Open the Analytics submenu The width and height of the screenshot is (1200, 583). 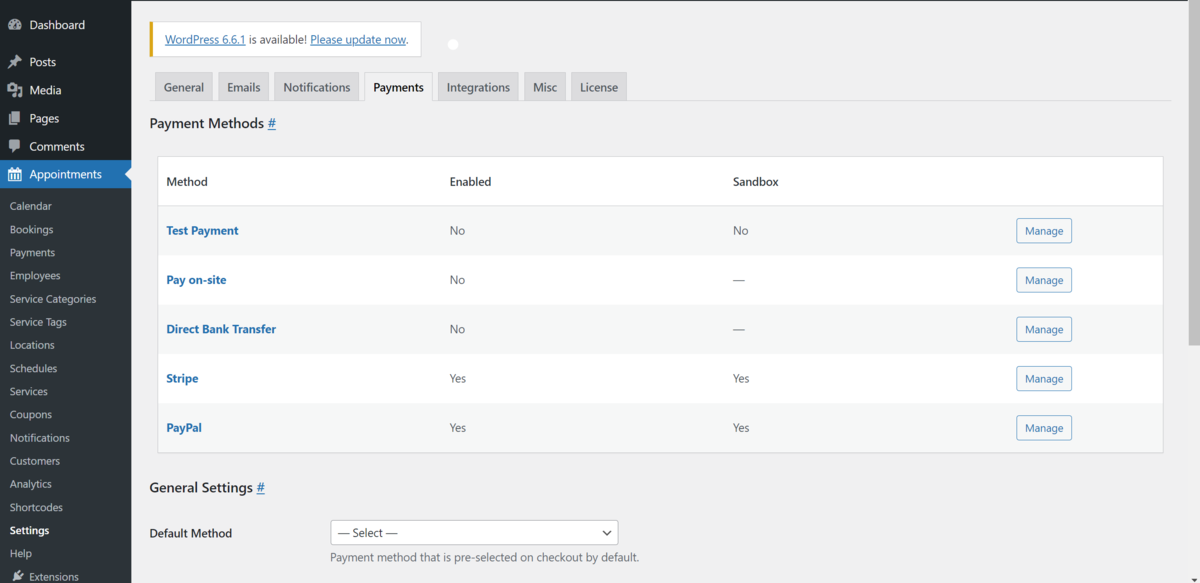tap(31, 484)
